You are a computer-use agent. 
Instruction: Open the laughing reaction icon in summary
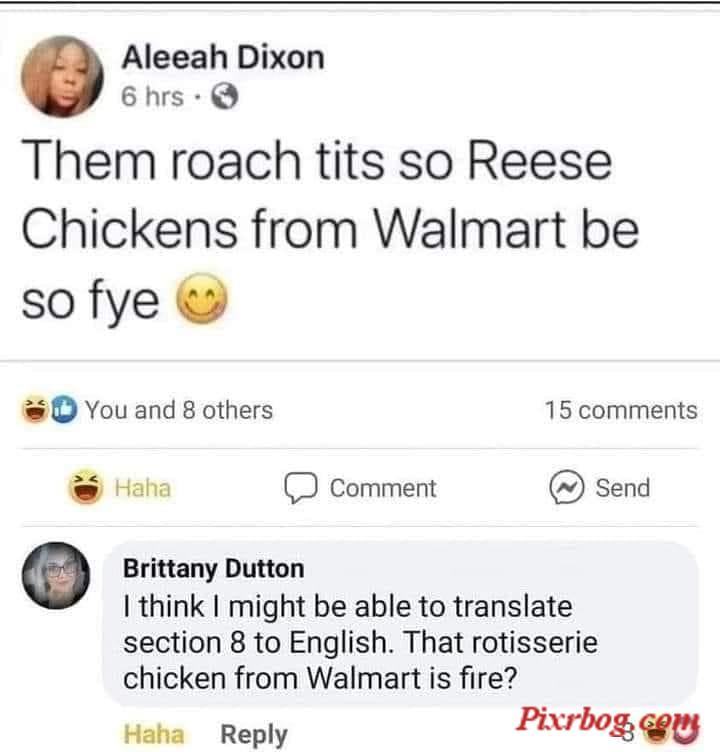[35, 410]
